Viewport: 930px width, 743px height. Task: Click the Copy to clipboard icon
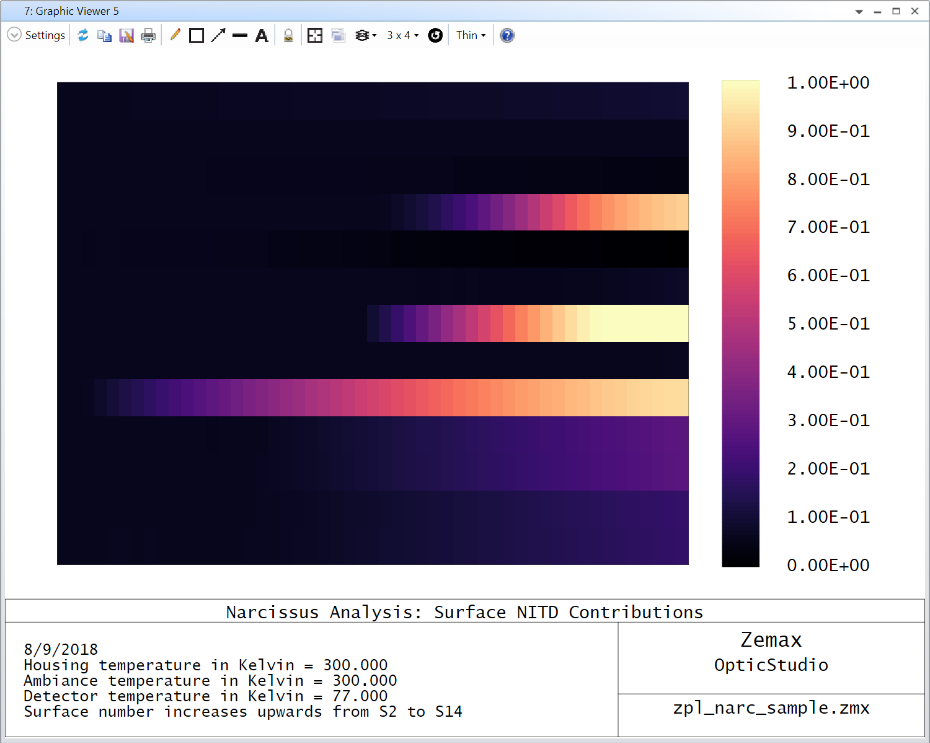104,35
